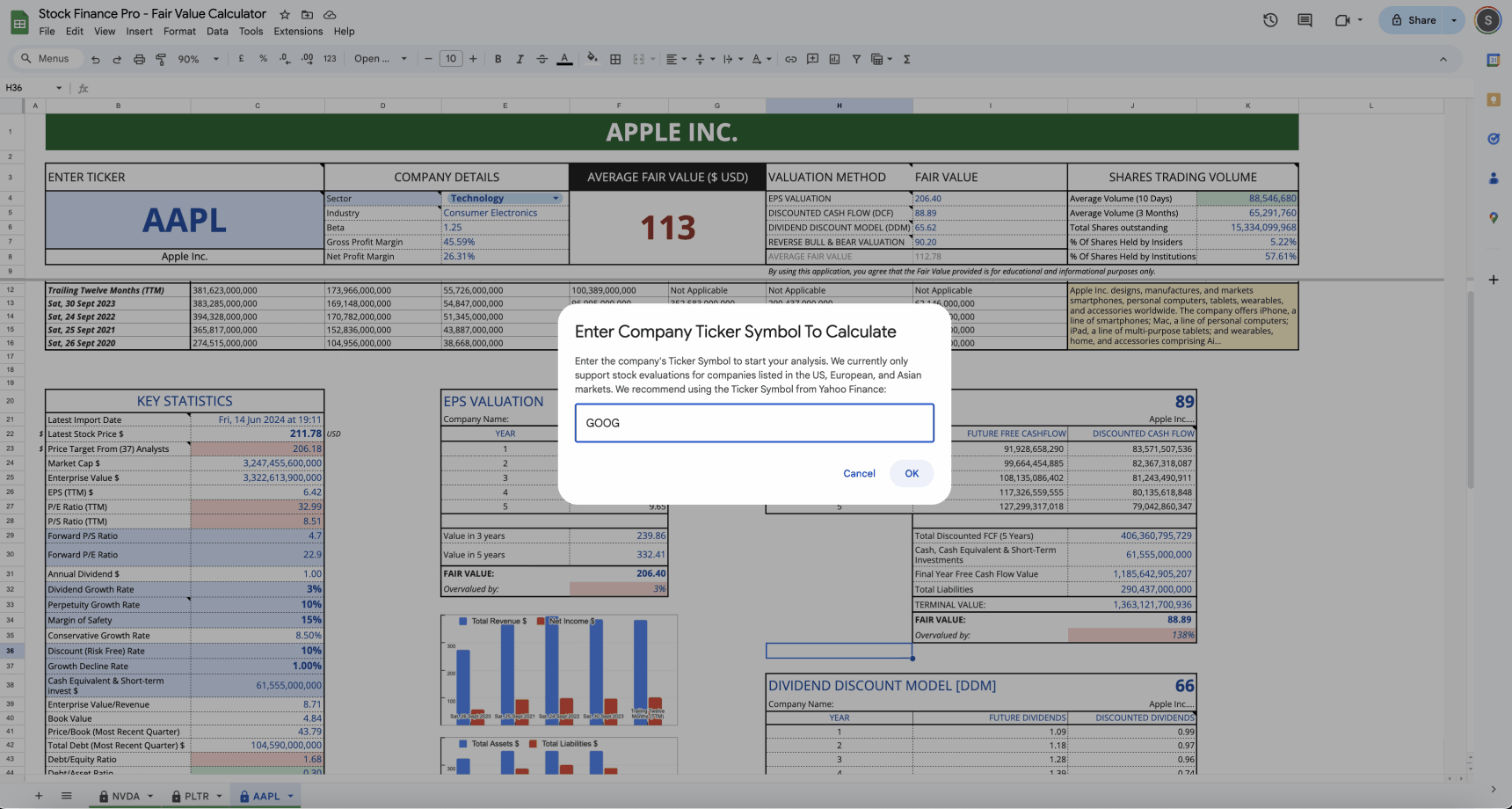Open the zoom level dropdown at 90%
Image resolution: width=1512 pixels, height=809 pixels.
[x=199, y=59]
